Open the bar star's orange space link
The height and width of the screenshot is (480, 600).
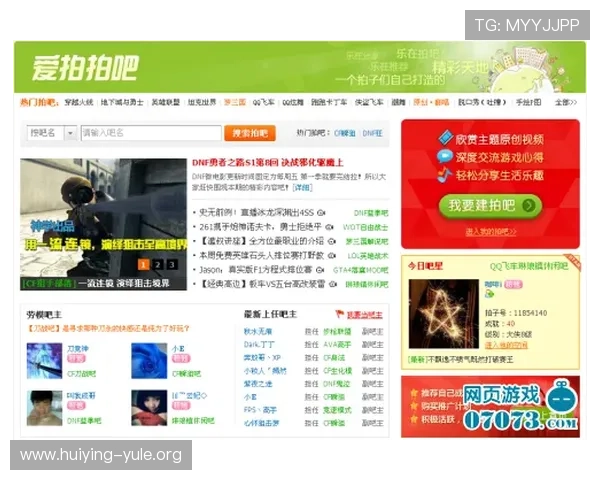point(506,345)
